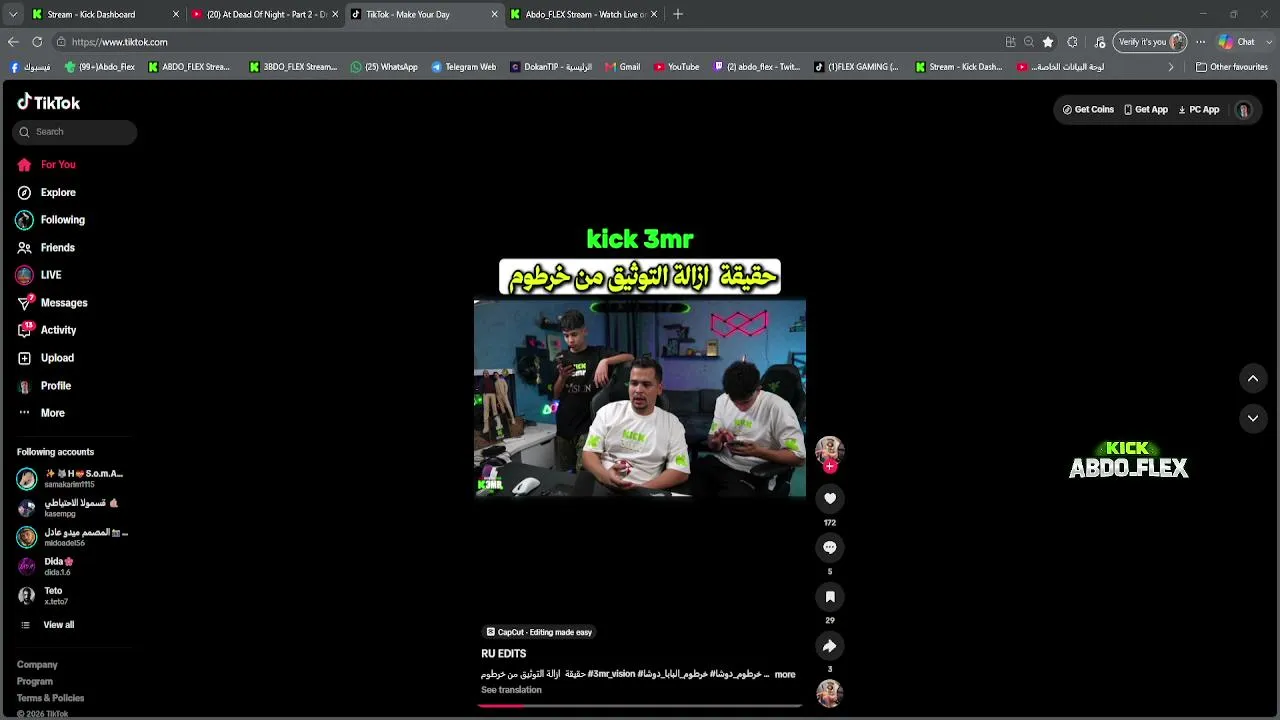Image resolution: width=1280 pixels, height=720 pixels.
Task: Click the TikTok logo
Action: coord(48,102)
